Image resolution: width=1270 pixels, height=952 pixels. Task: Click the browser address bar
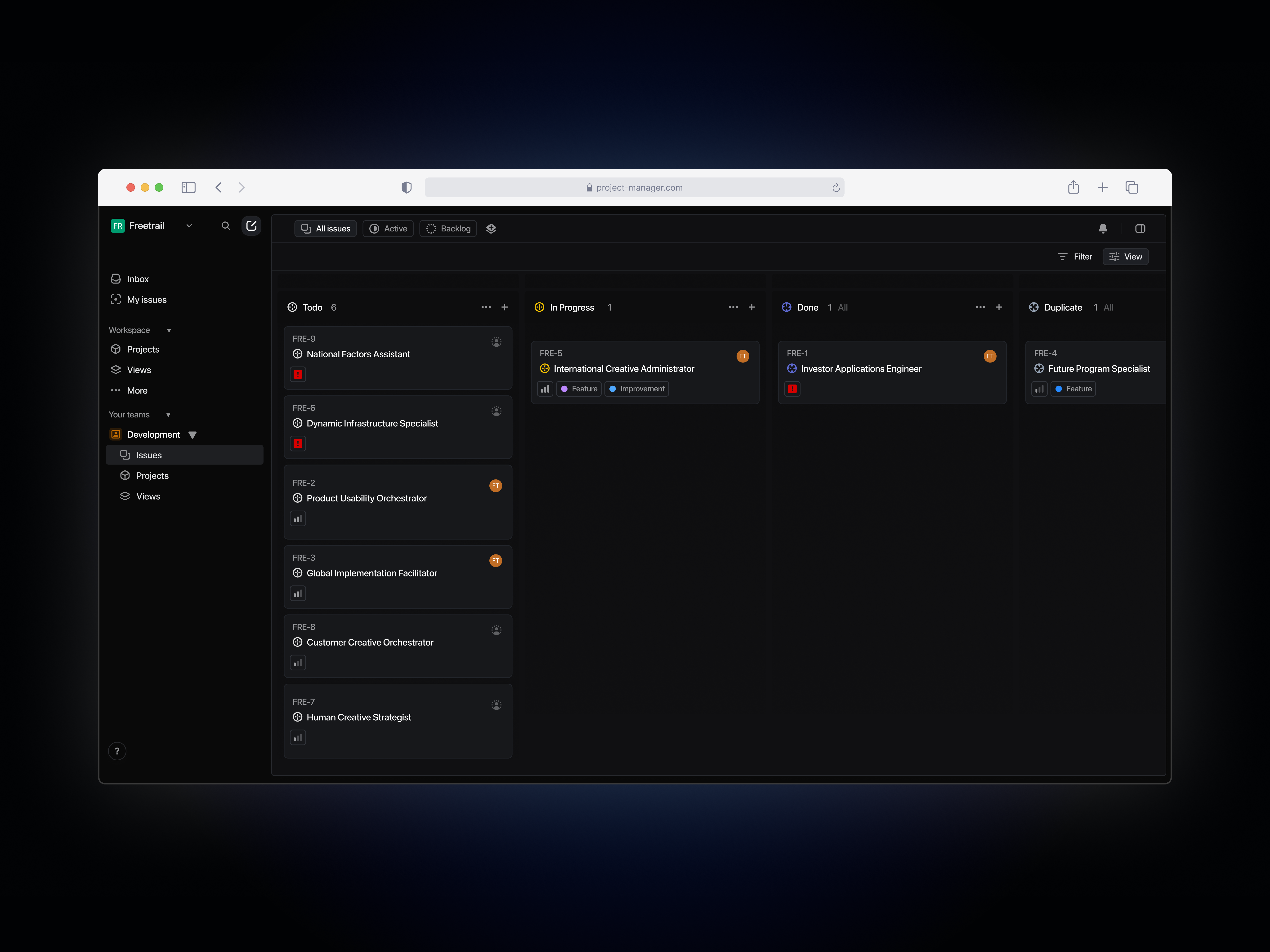[x=635, y=187]
